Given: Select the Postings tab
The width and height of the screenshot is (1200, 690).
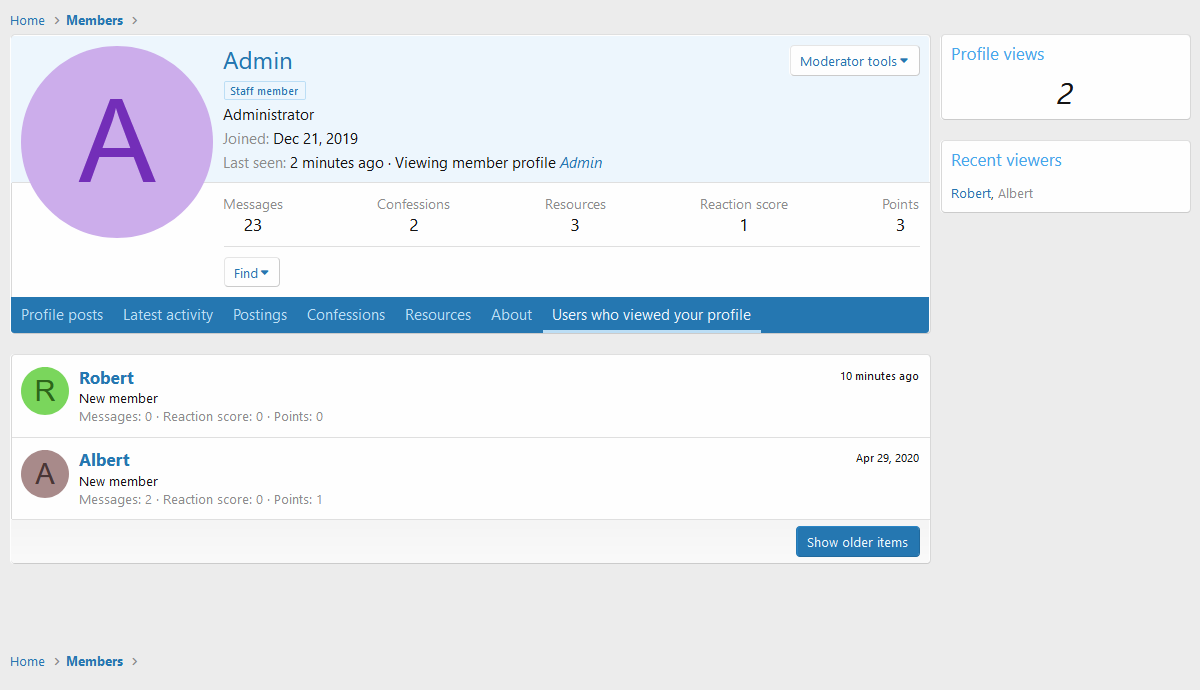Looking at the screenshot, I should coord(260,315).
